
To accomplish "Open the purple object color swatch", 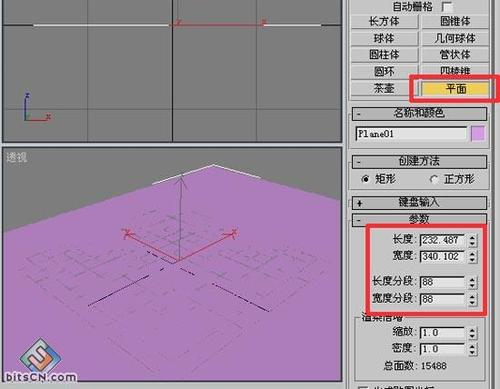I will coord(478,134).
